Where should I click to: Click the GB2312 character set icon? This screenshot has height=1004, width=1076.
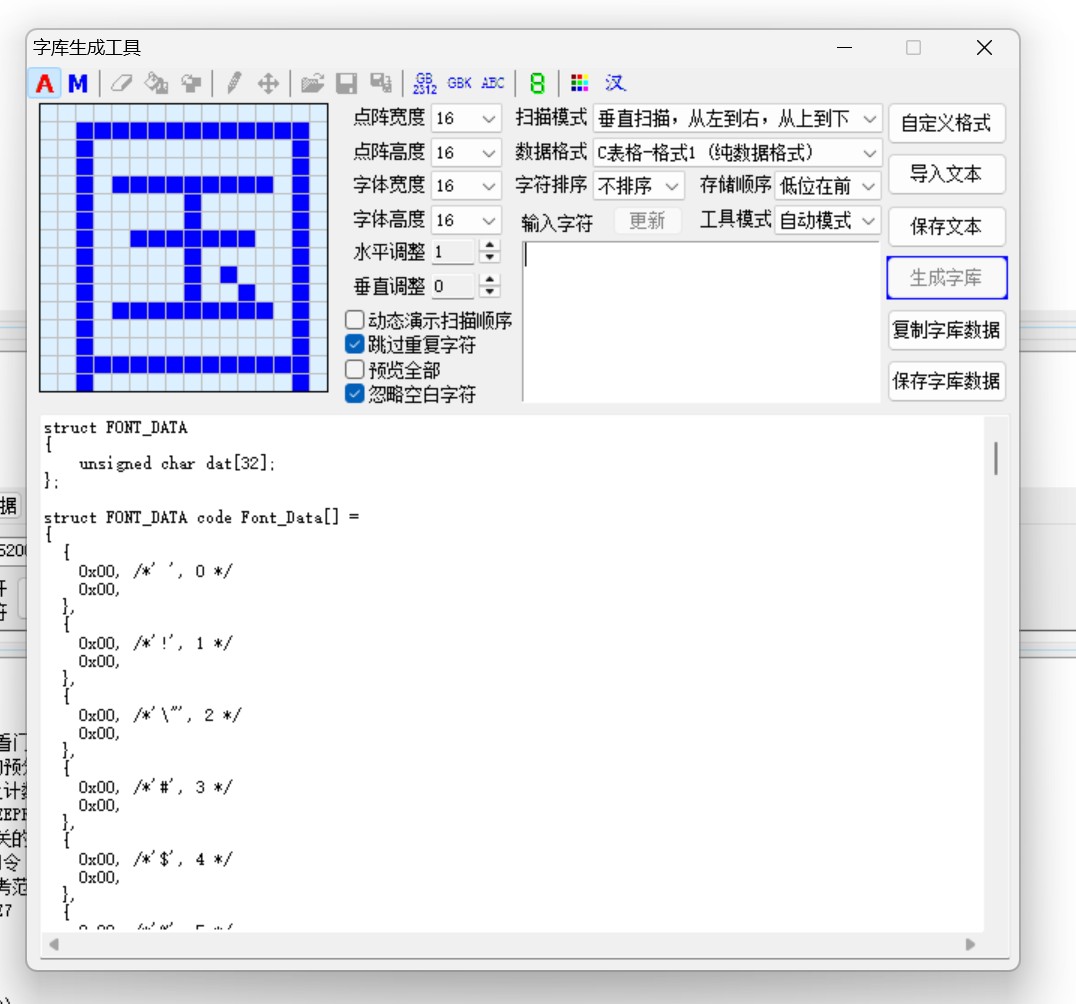425,83
